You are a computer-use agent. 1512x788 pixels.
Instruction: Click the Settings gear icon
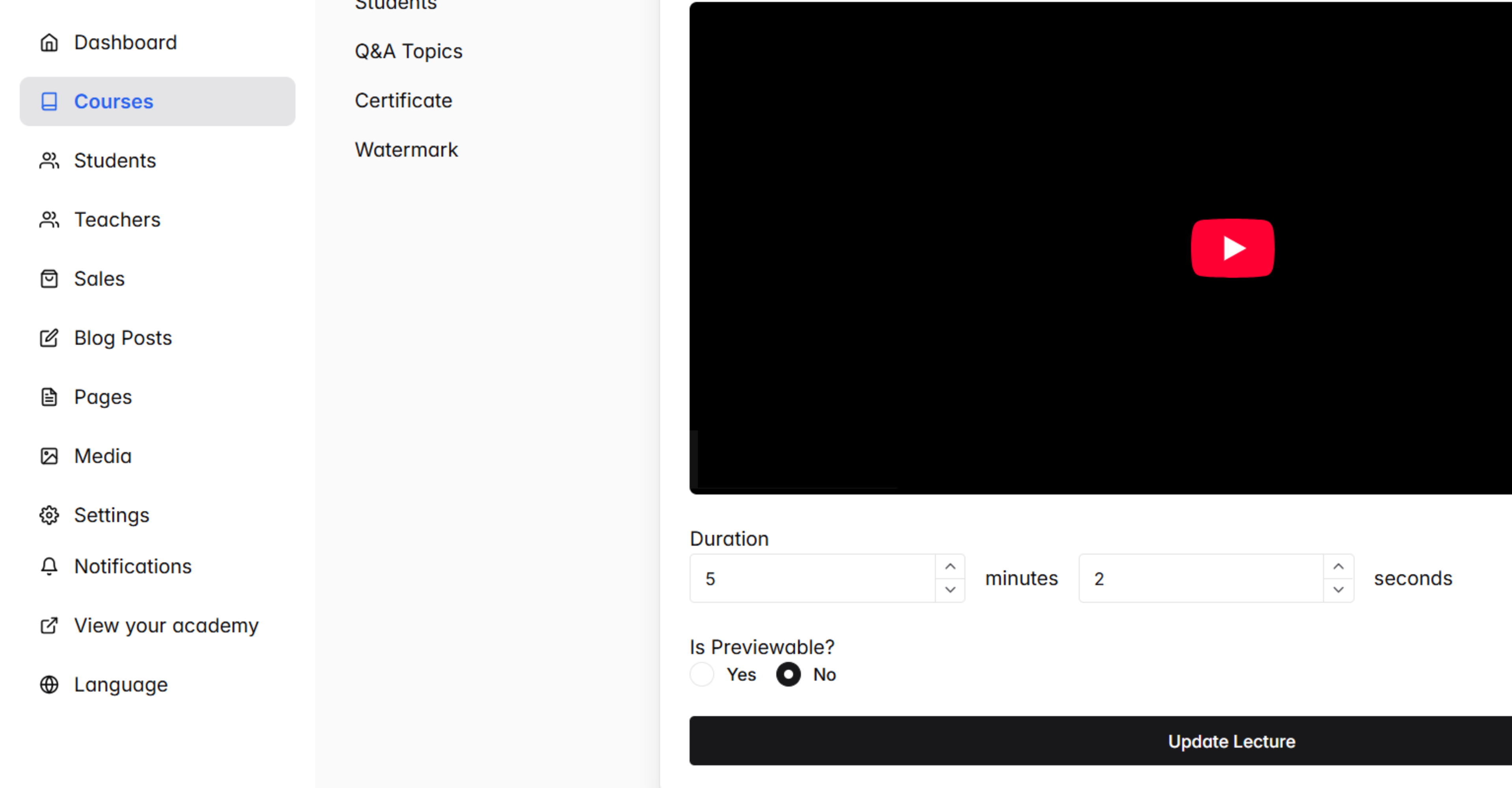(x=49, y=515)
